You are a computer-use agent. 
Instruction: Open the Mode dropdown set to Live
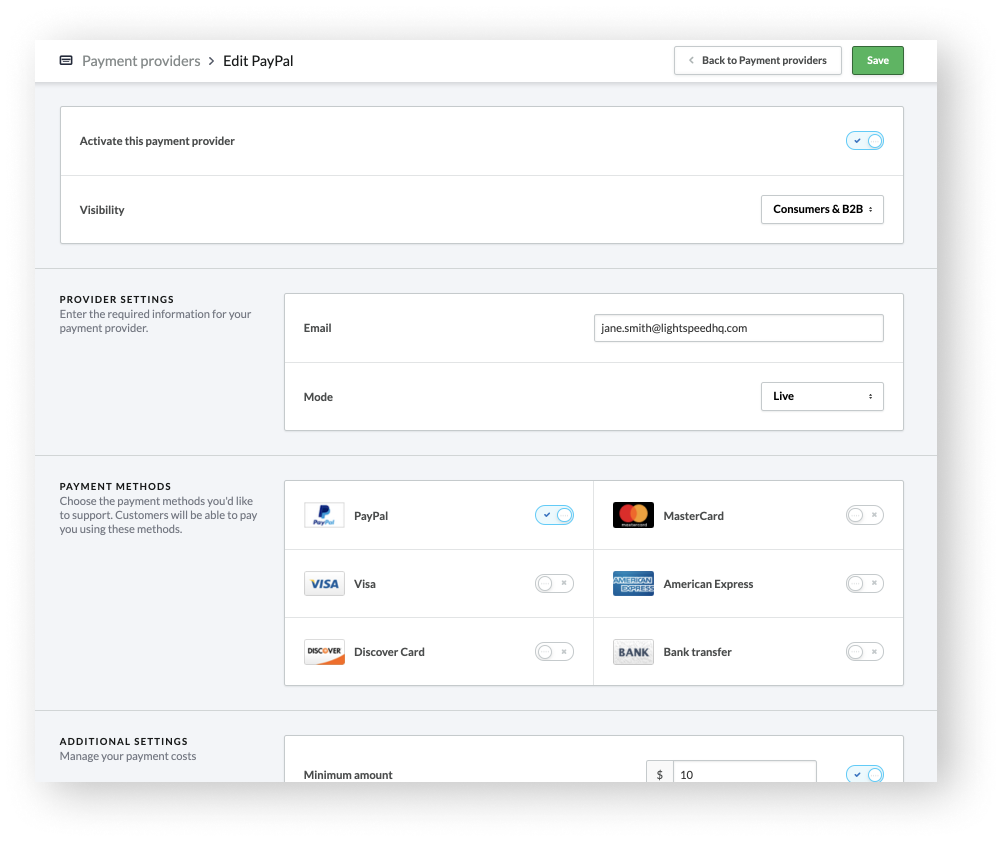point(821,397)
